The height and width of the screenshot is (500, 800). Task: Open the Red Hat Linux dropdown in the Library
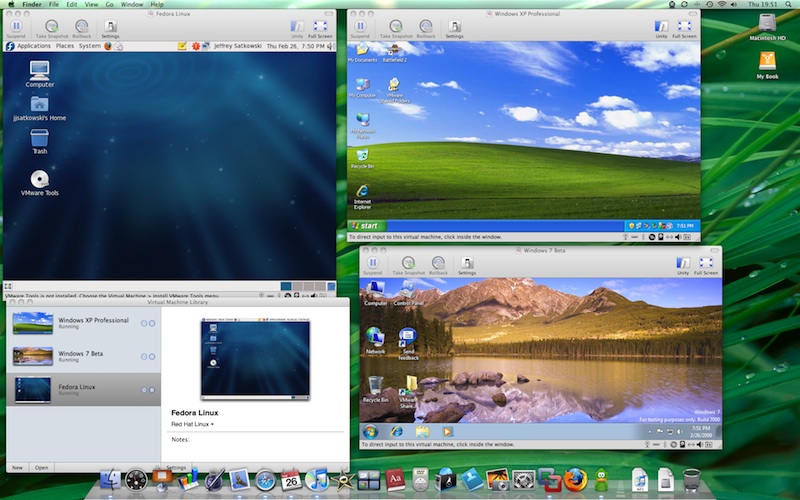tap(192, 424)
